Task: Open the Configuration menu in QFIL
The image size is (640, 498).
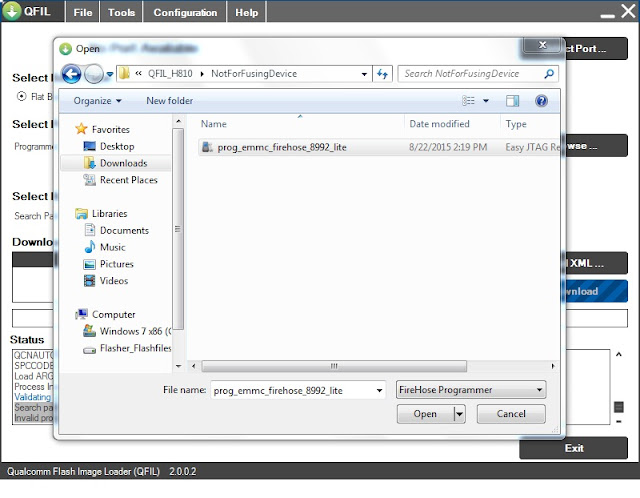Action: coord(185,12)
